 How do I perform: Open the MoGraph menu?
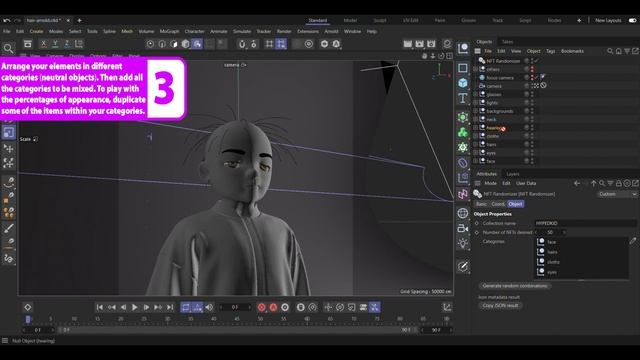[169, 31]
